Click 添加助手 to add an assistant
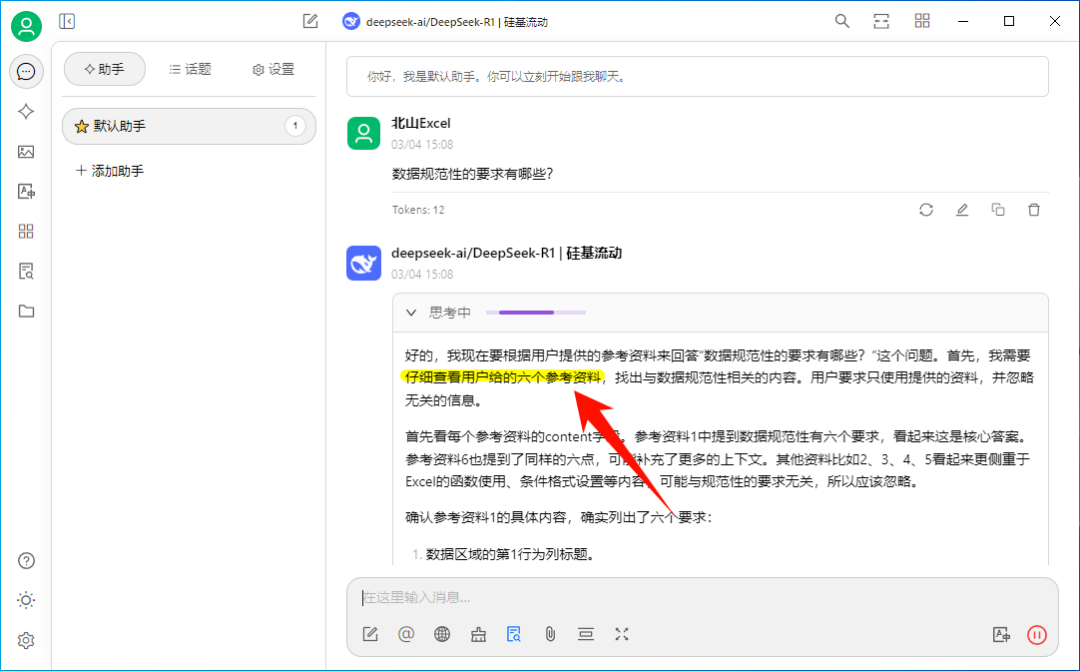Screen dimensions: 1080x671 (110, 171)
